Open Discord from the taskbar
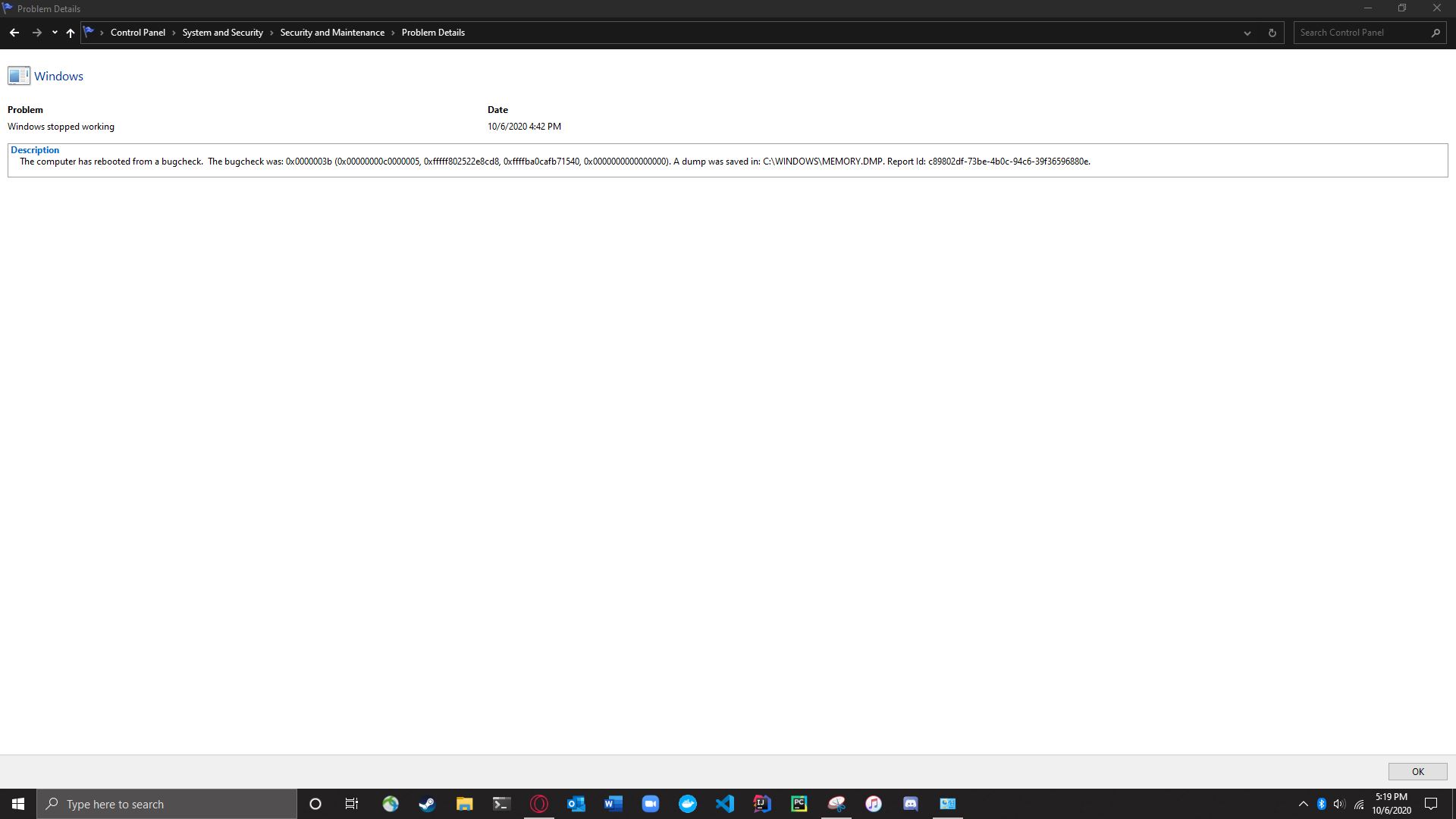The width and height of the screenshot is (1456, 819). [911, 804]
